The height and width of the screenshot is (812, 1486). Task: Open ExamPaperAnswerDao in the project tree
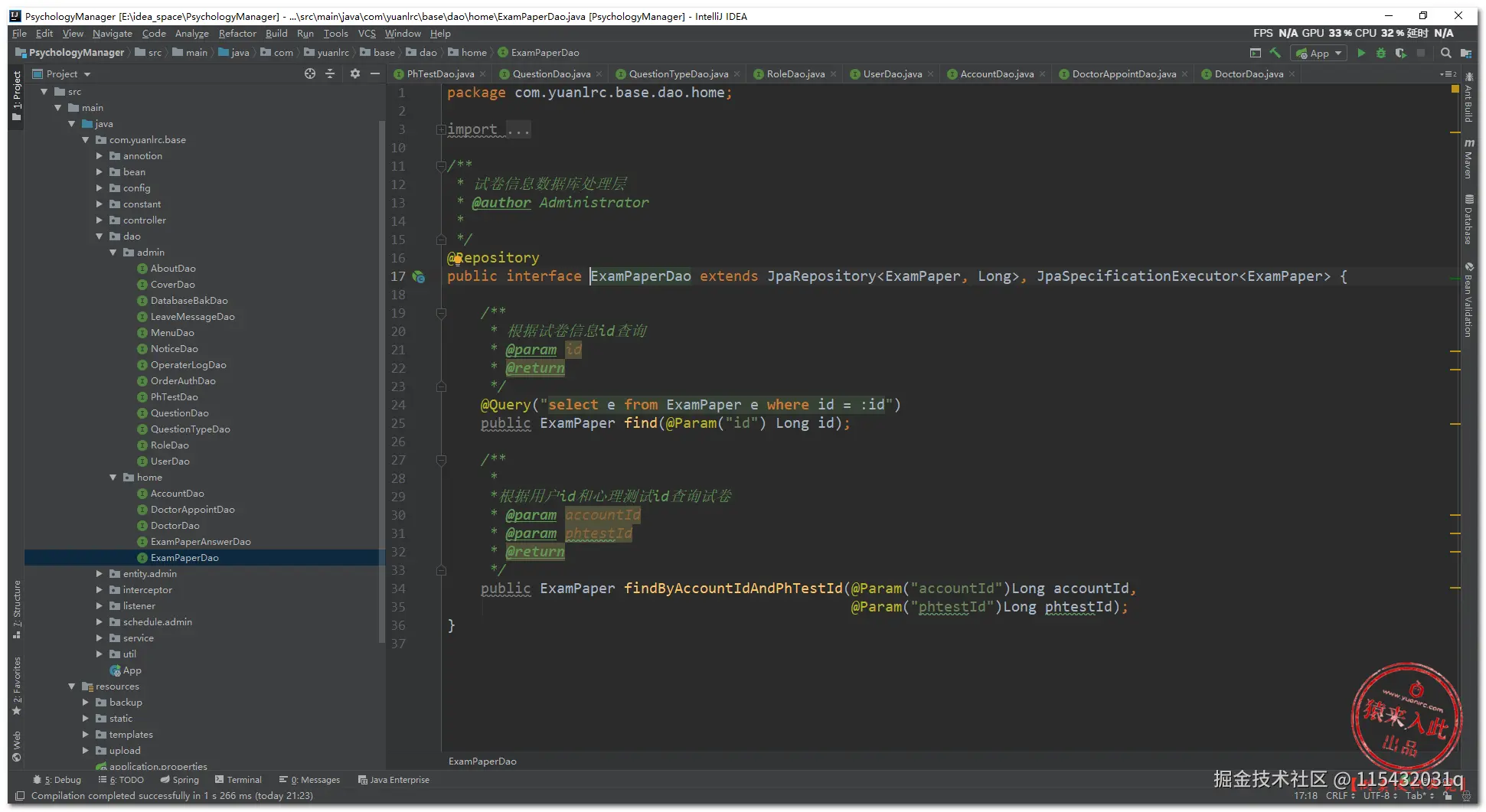[x=201, y=542]
